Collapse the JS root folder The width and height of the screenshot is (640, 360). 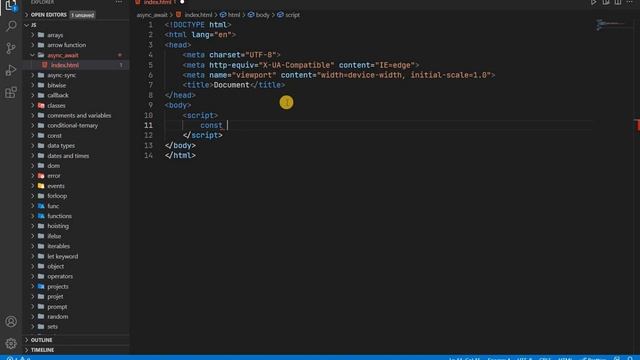point(27,25)
